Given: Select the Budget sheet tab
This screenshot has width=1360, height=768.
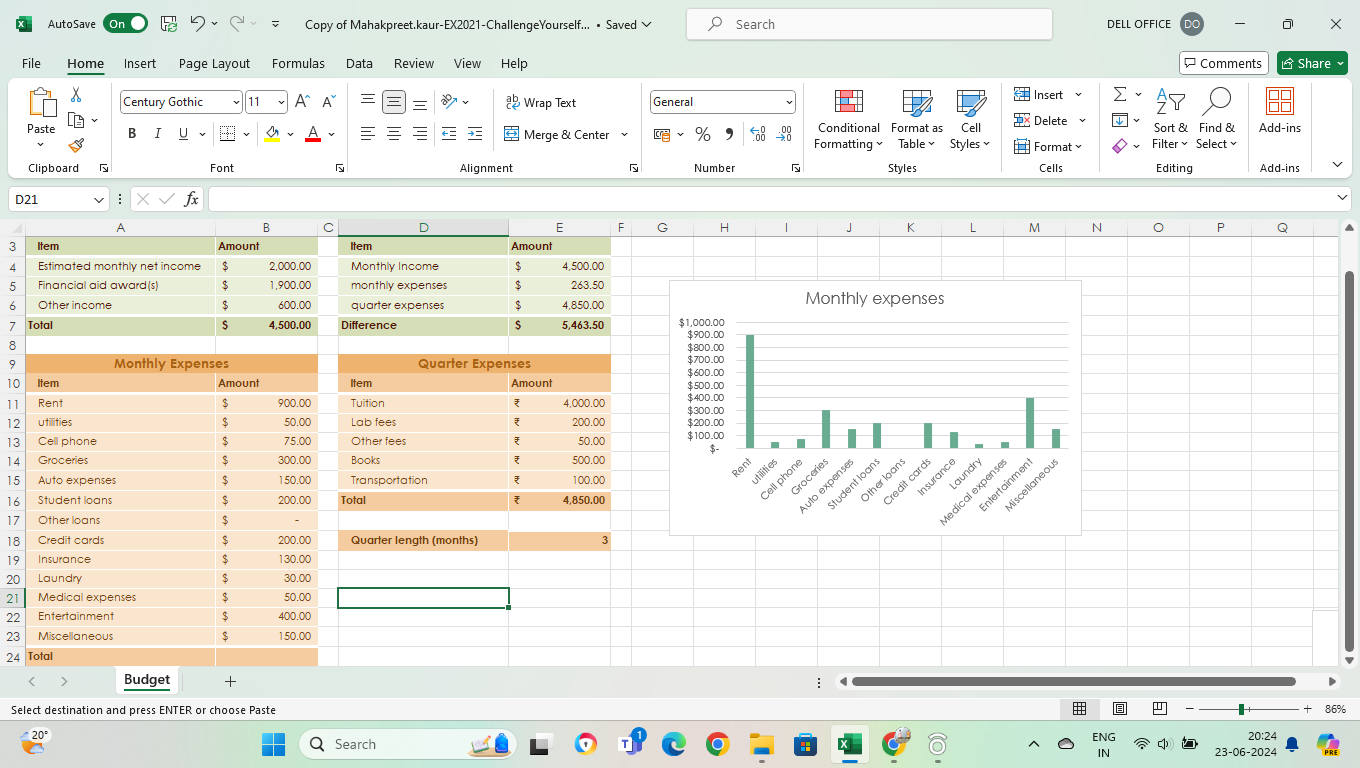Looking at the screenshot, I should pyautogui.click(x=147, y=680).
